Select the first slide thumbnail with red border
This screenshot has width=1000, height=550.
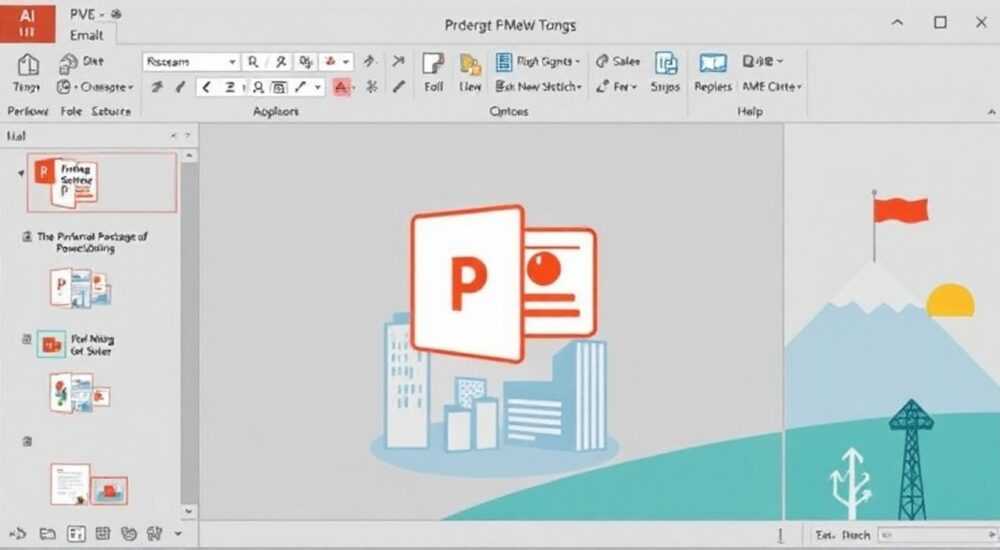click(101, 182)
